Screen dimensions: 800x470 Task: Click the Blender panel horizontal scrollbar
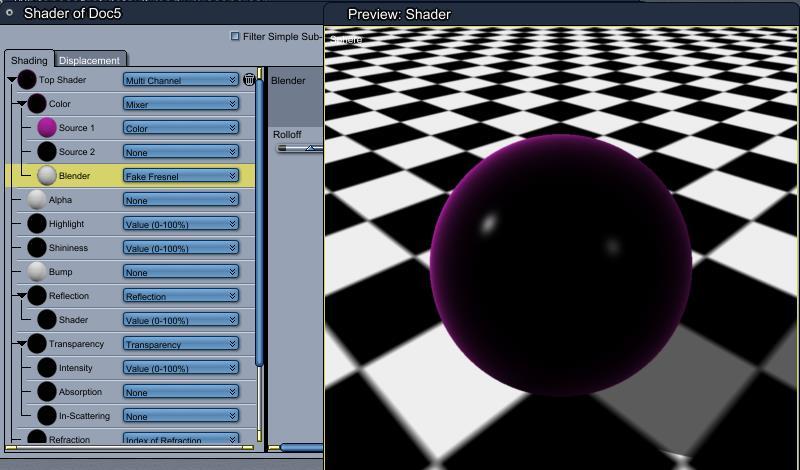tap(302, 448)
